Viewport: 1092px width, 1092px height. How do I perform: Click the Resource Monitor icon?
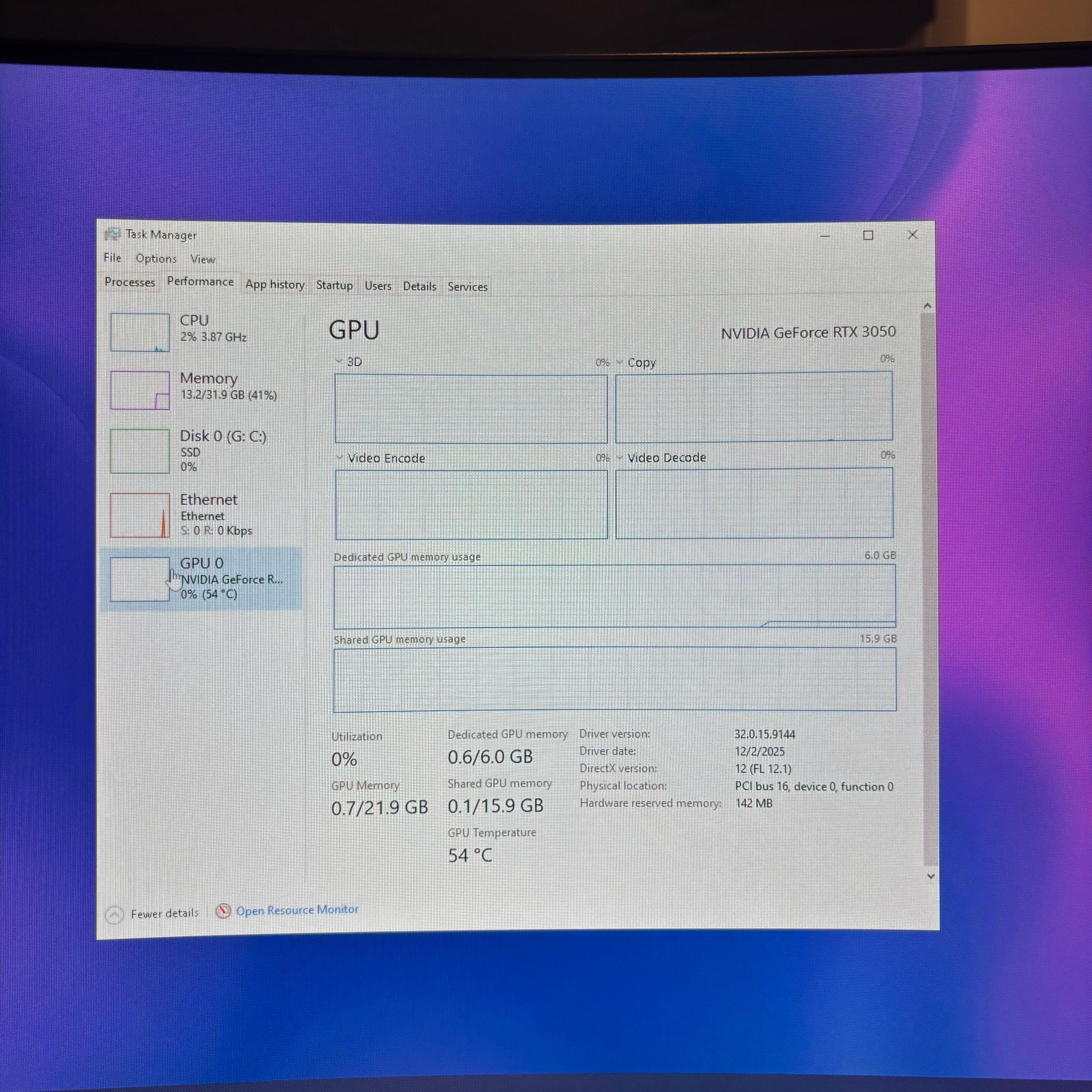pyautogui.click(x=223, y=911)
